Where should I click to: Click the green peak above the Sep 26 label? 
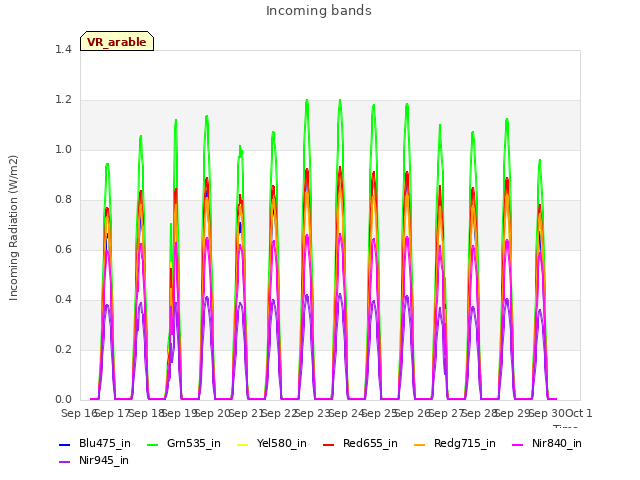tap(407, 105)
